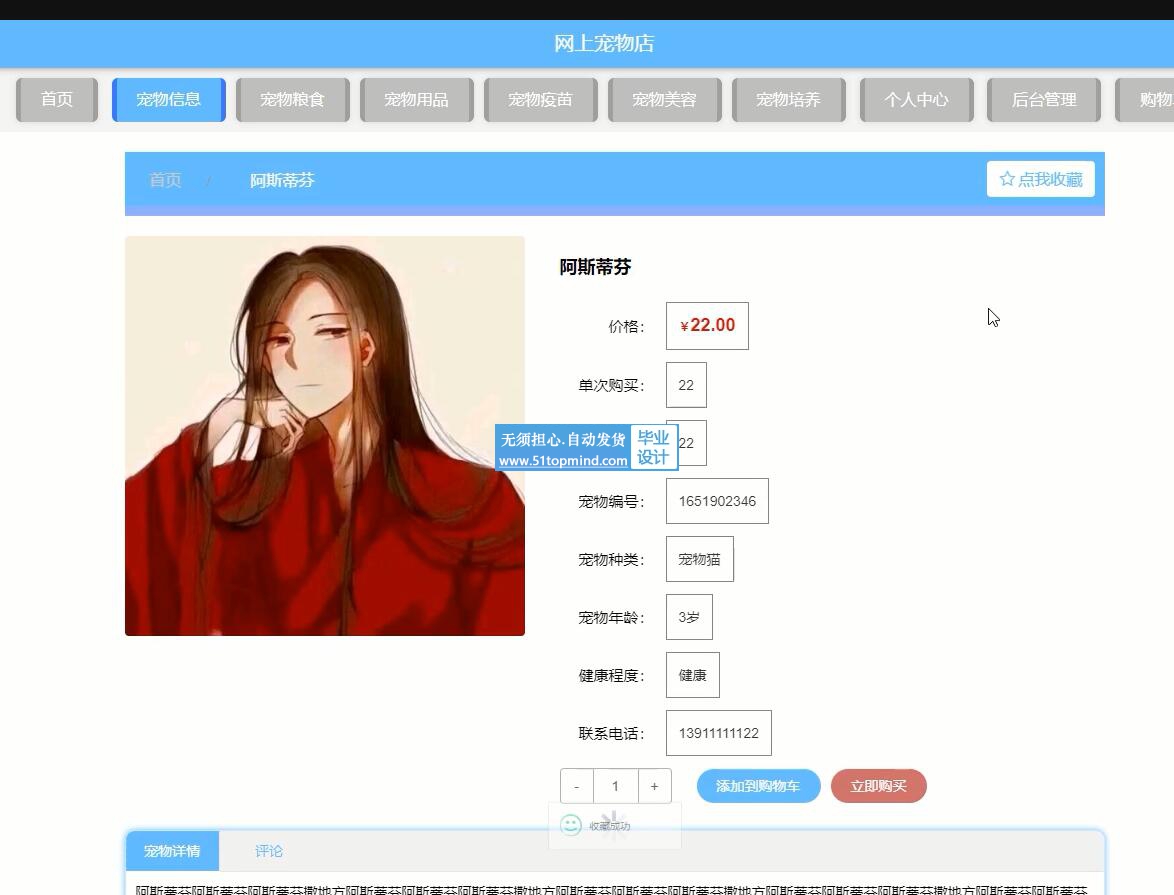Screen dimensions: 1174x895
Task: Click the phone number 13911111122
Action: [719, 733]
